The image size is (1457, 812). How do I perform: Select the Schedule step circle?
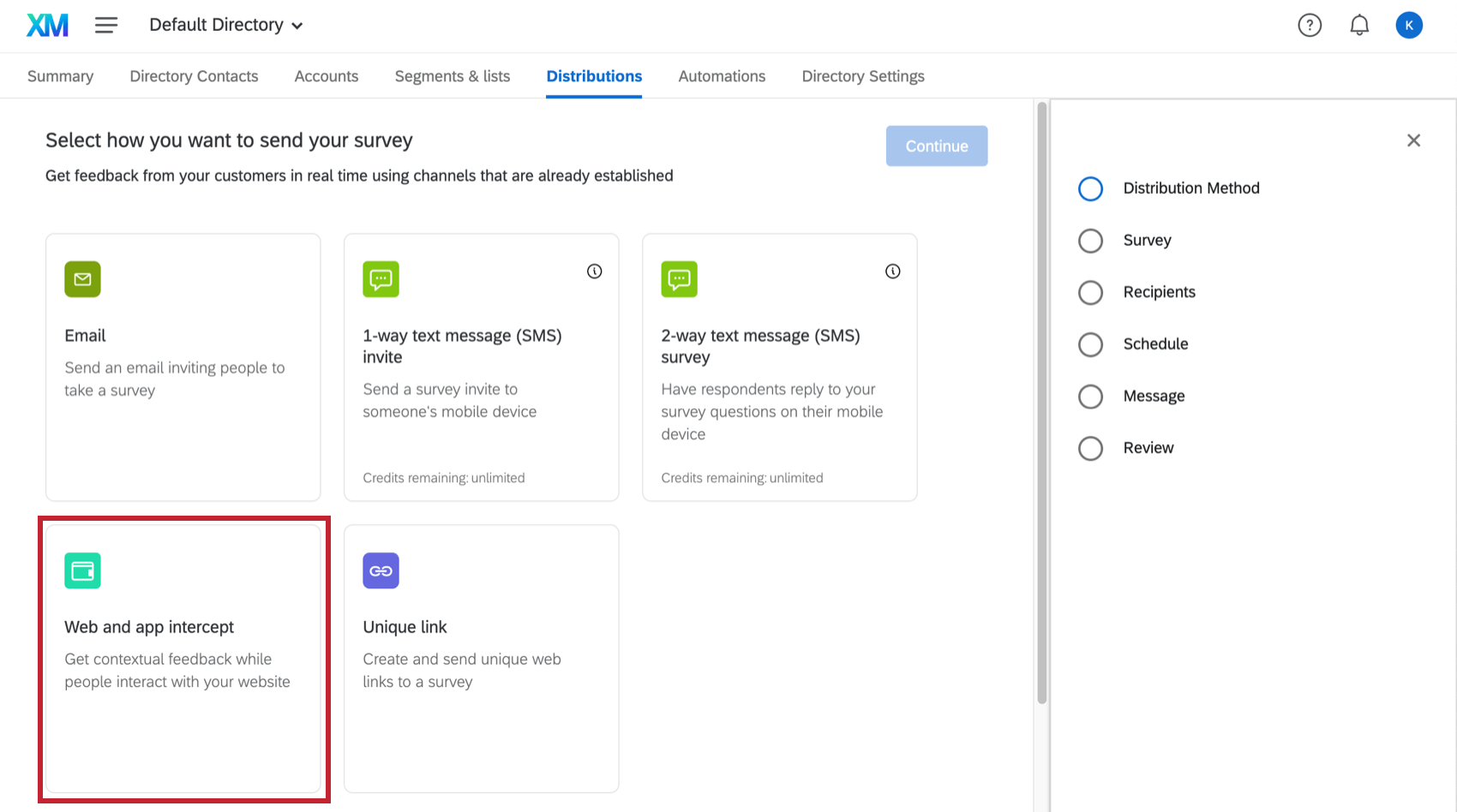(x=1090, y=344)
